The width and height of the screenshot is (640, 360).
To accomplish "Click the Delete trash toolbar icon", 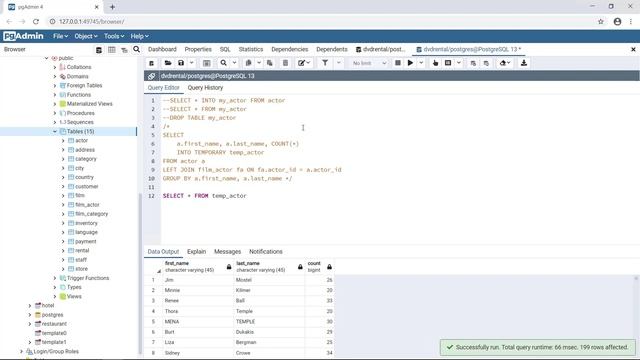I will [285, 63].
